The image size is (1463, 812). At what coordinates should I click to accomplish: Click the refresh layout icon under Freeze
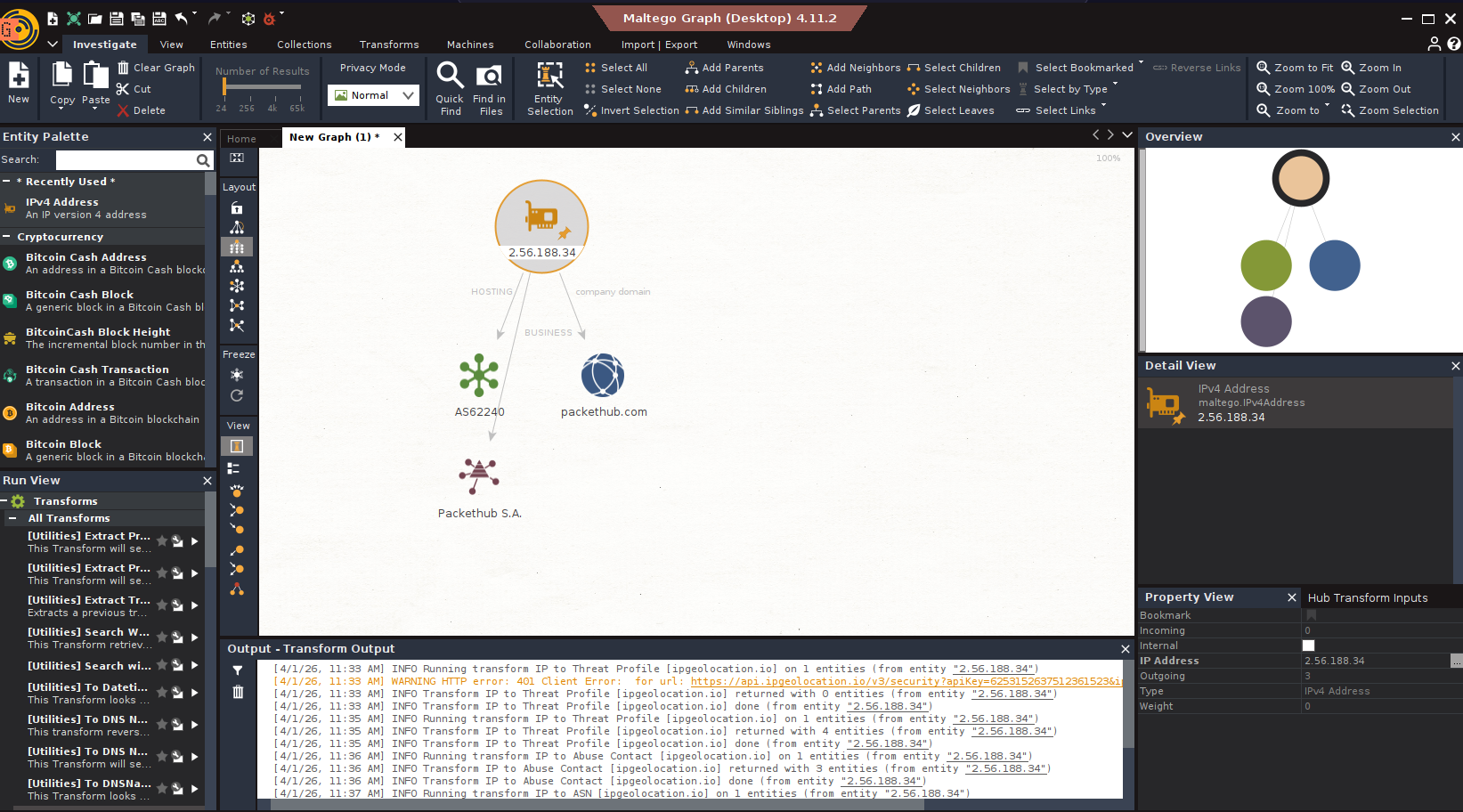coord(237,395)
